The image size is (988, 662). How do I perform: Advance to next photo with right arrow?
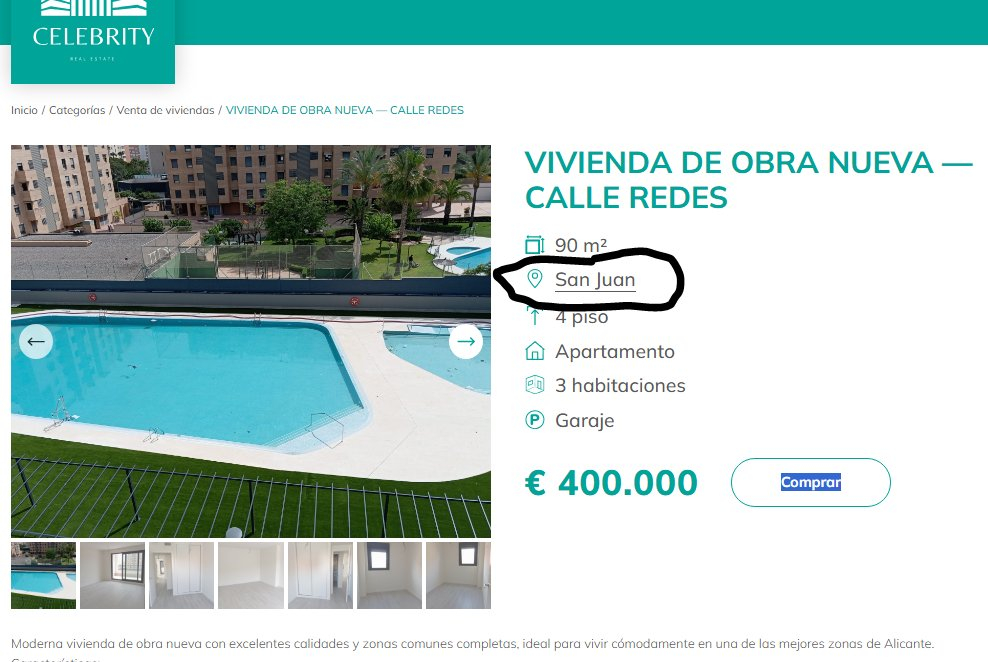pos(466,341)
